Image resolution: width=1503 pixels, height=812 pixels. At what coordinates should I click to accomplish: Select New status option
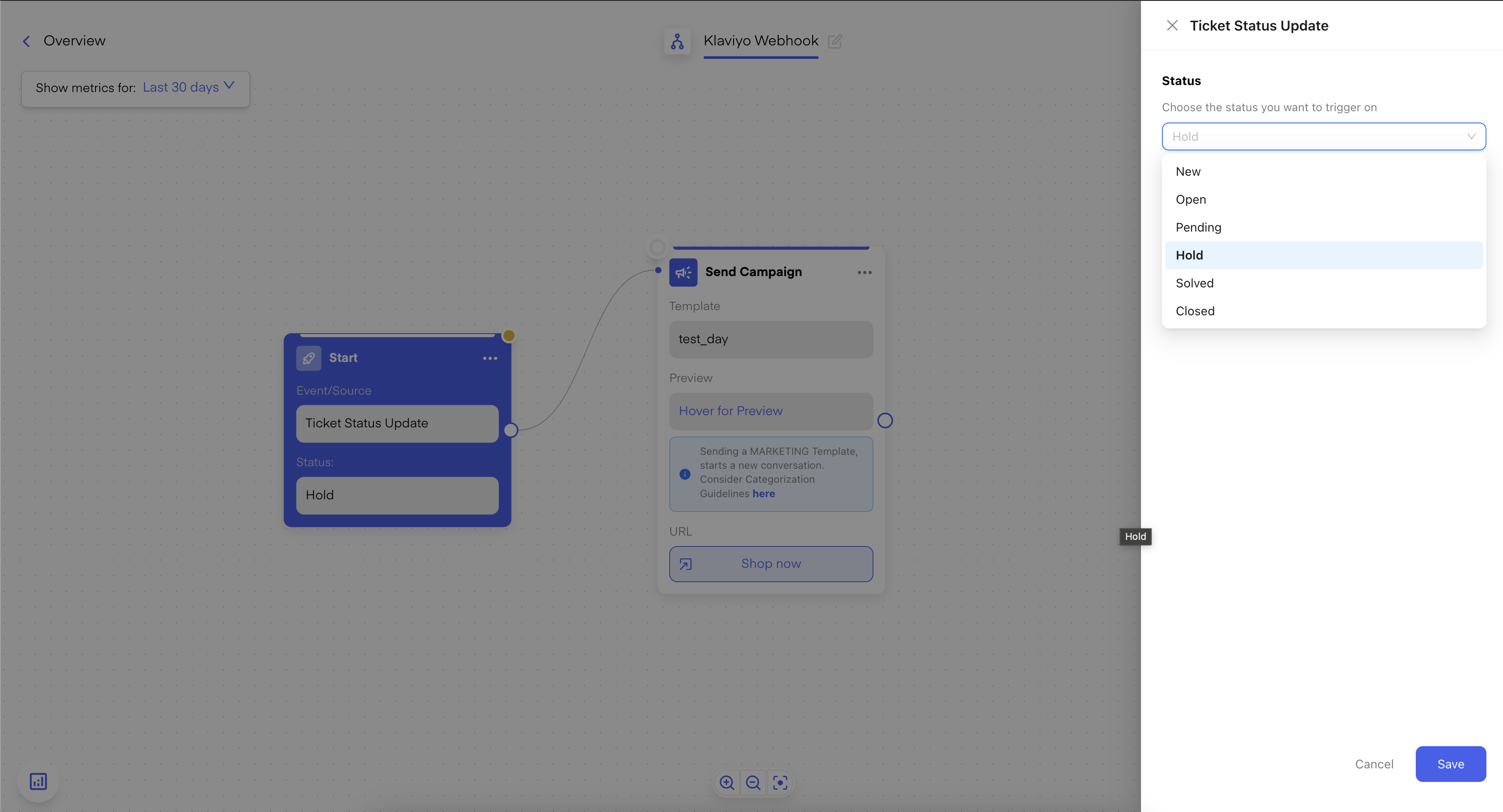pos(1188,171)
